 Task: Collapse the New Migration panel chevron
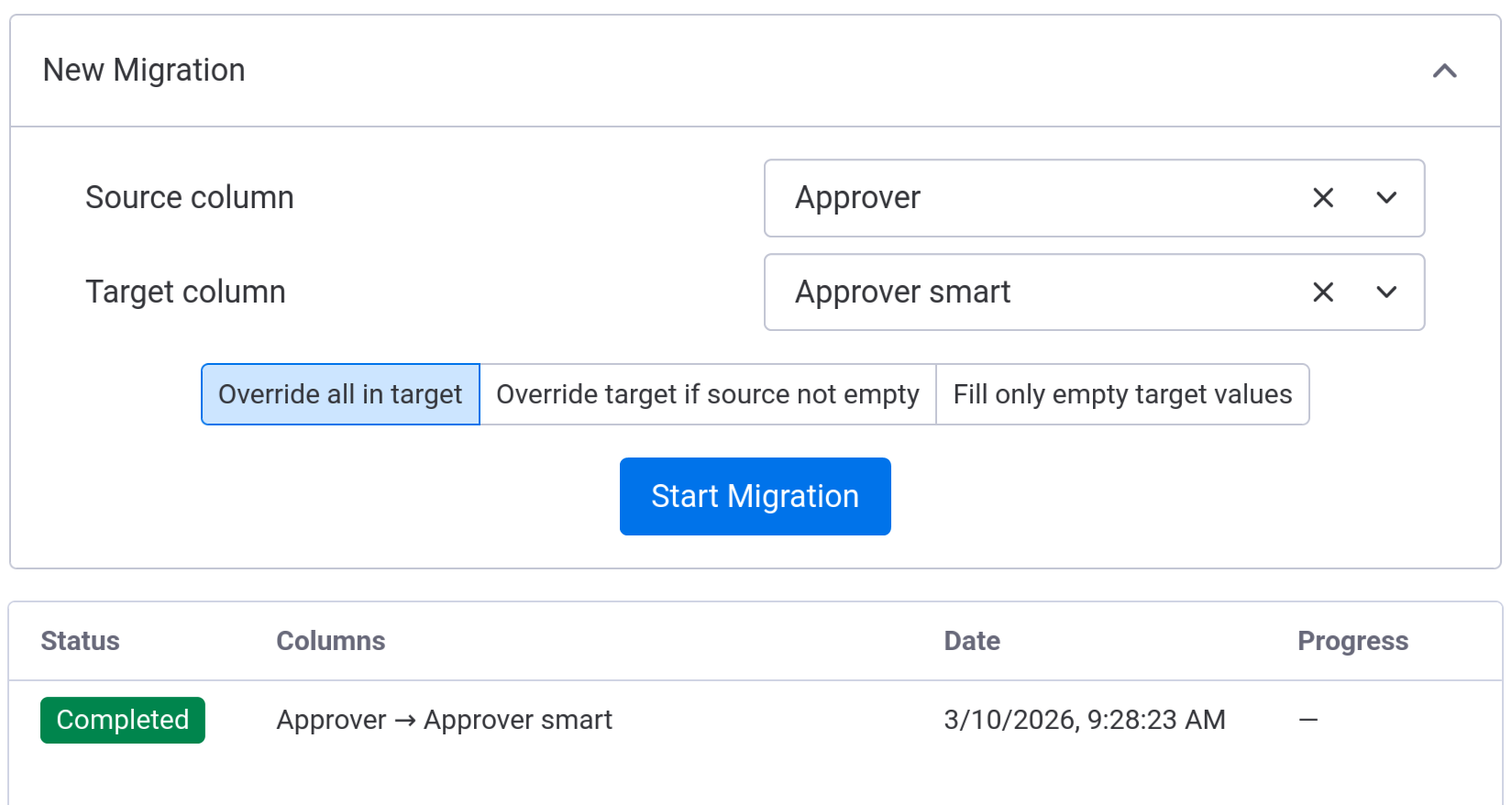click(1444, 71)
